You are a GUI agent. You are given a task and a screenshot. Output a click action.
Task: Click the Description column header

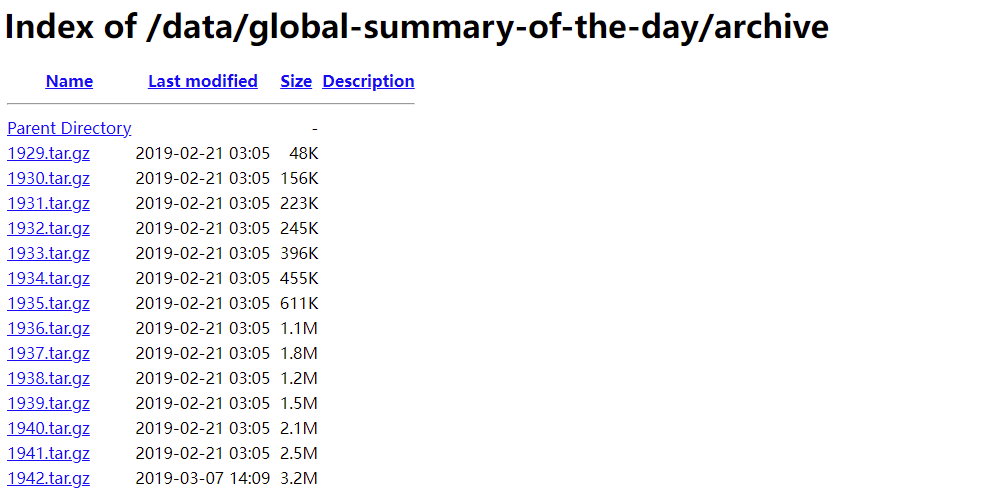point(368,81)
